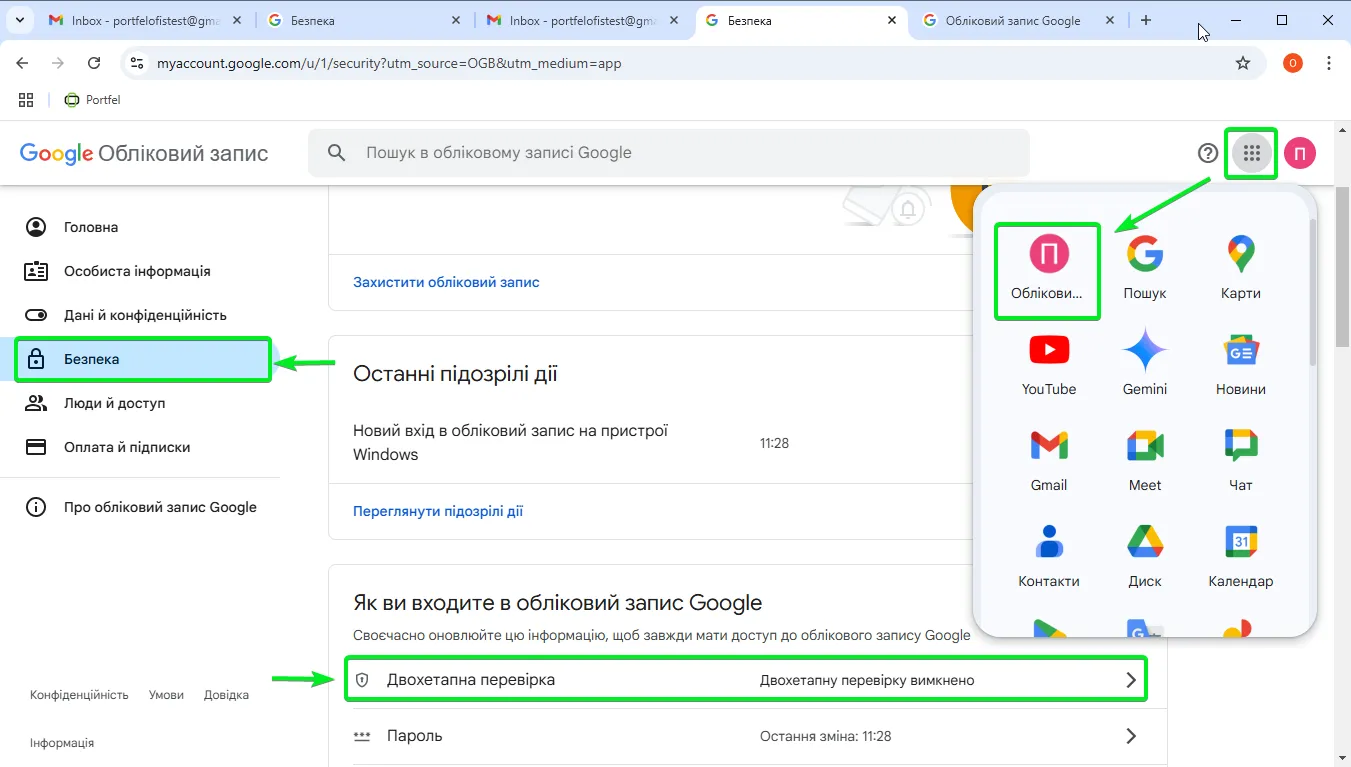Click the help question mark icon
1351x767 pixels.
click(x=1208, y=153)
